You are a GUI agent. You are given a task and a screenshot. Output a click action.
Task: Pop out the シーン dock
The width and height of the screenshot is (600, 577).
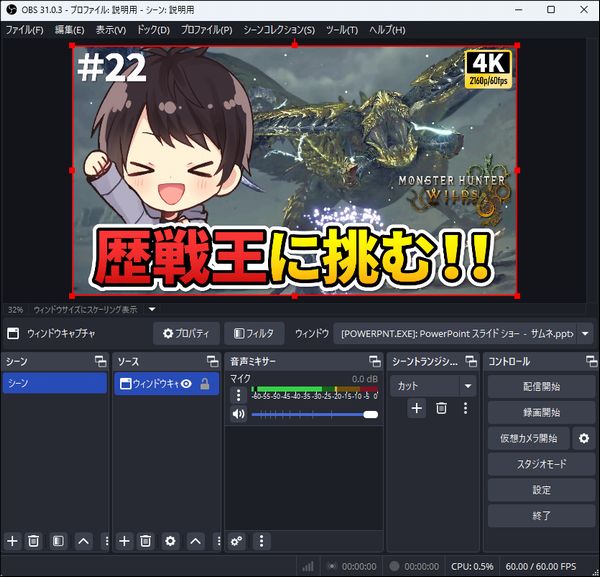point(101,361)
